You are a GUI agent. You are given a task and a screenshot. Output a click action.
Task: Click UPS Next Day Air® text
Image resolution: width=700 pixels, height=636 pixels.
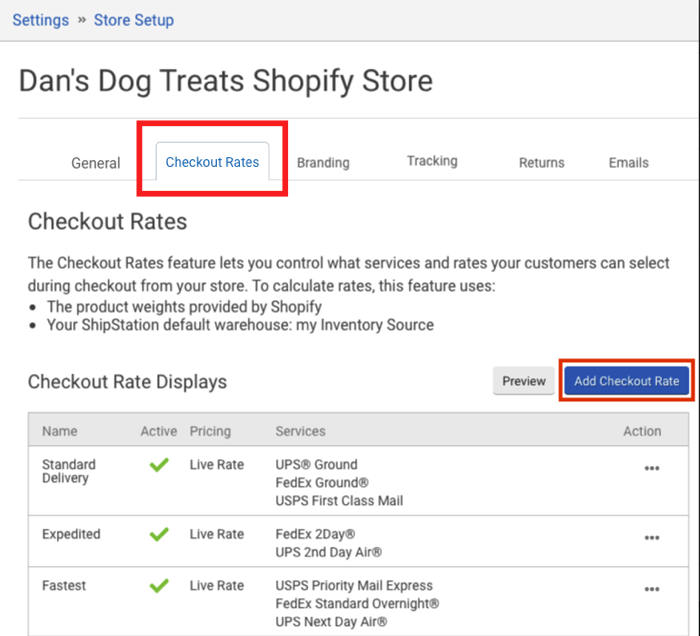(x=331, y=622)
